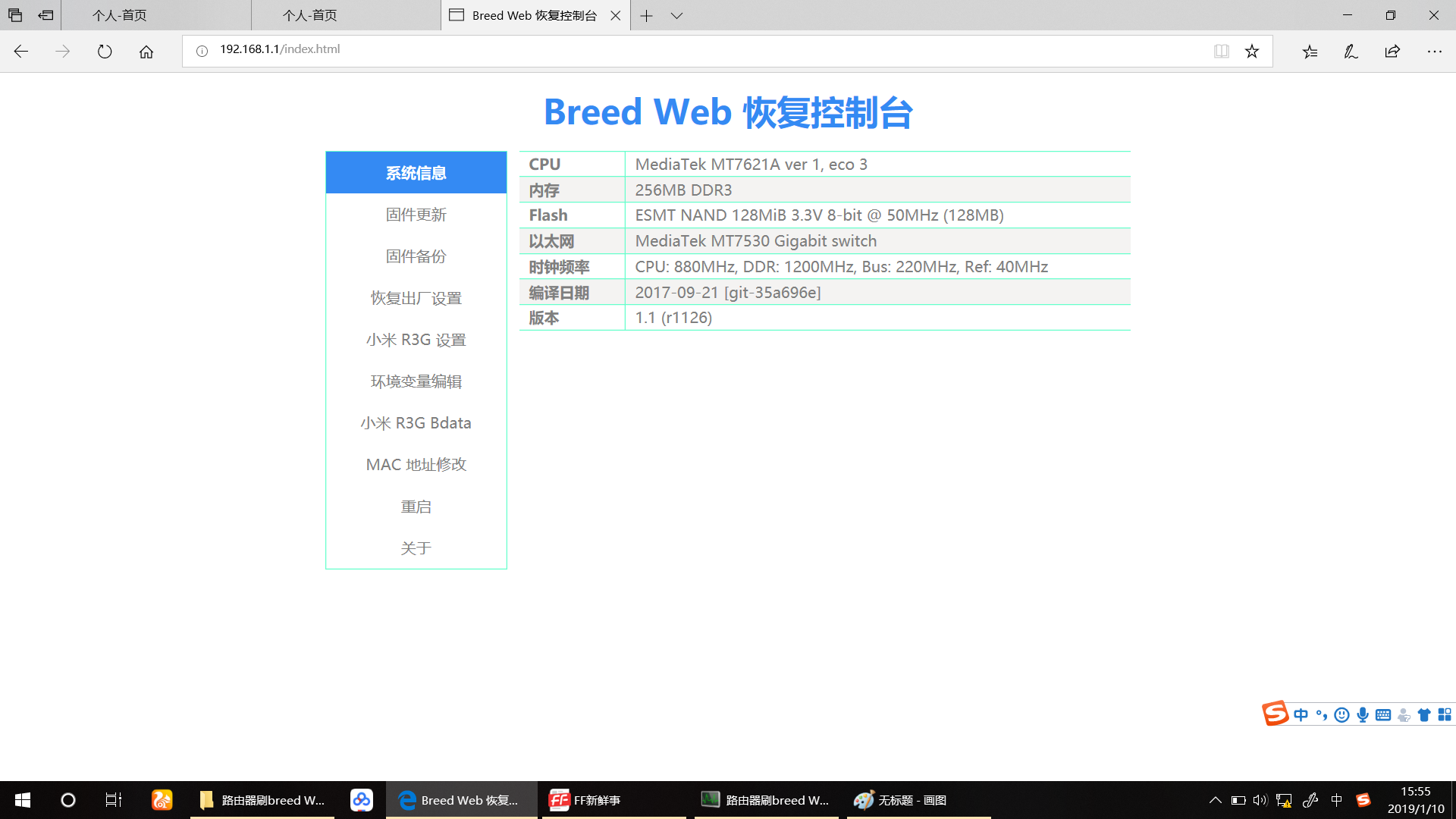Open the Edge settings and more menu

click(1434, 52)
